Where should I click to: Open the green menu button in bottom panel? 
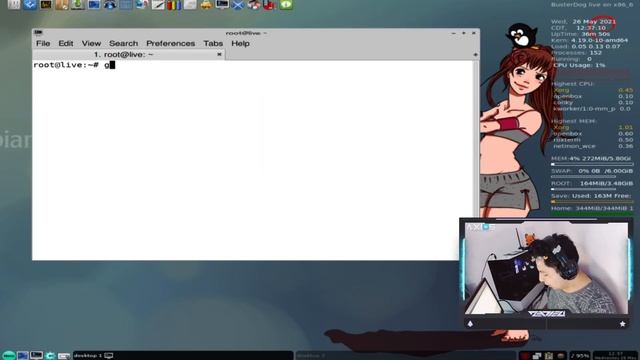[9, 356]
